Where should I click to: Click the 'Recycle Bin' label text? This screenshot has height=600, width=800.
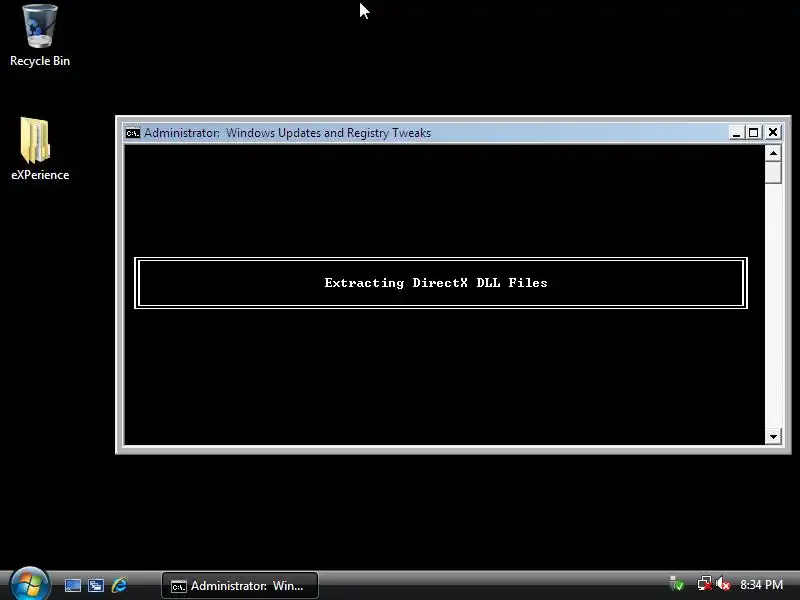[40, 61]
